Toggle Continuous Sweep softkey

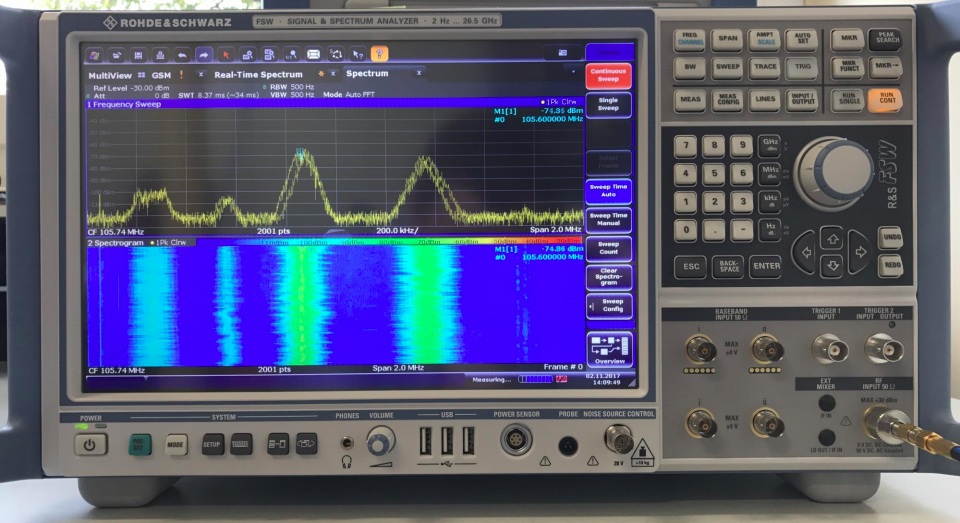[608, 77]
